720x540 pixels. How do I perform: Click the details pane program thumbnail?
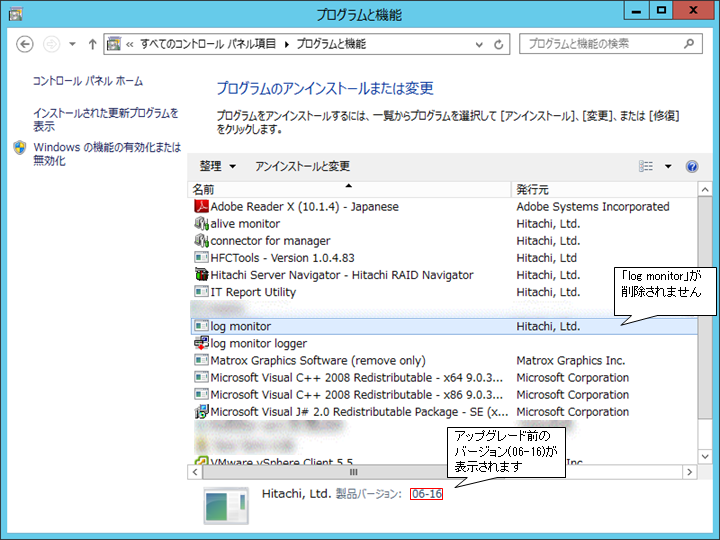click(x=226, y=506)
